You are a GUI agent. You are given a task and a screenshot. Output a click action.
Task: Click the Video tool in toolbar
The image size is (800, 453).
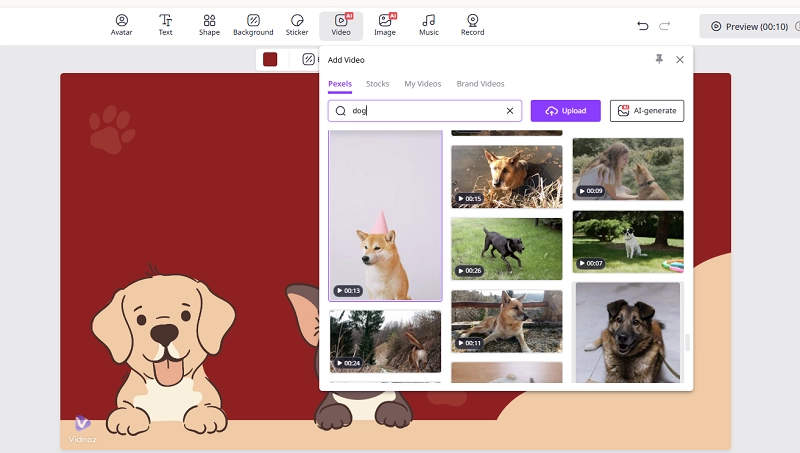[341, 26]
